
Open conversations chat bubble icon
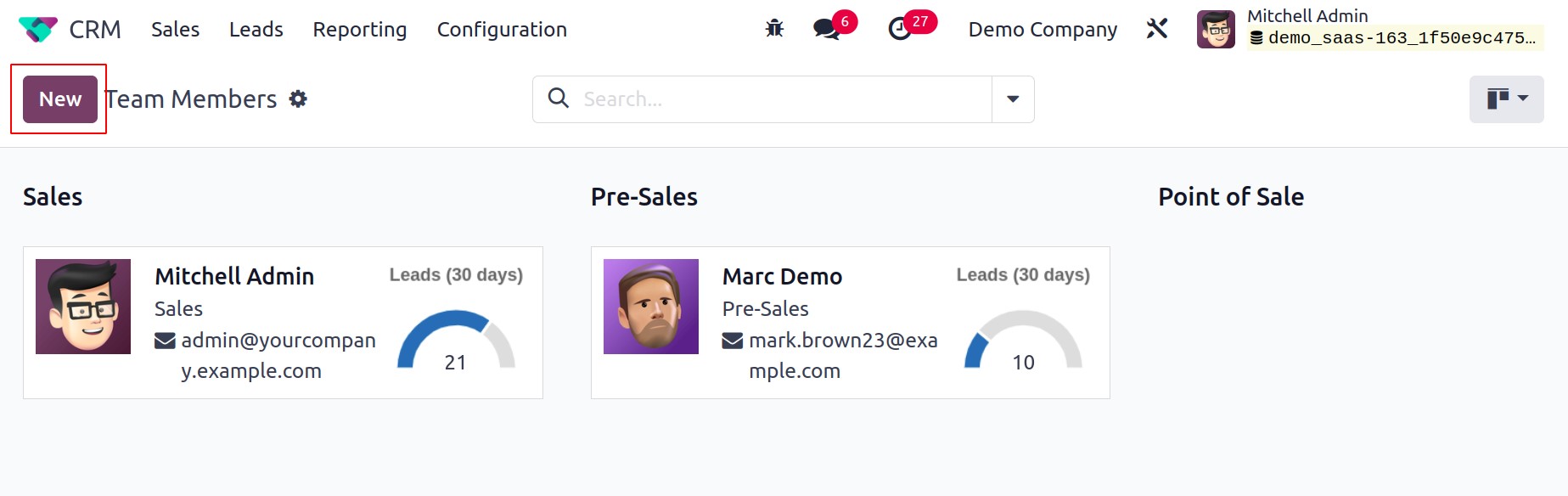click(x=826, y=29)
